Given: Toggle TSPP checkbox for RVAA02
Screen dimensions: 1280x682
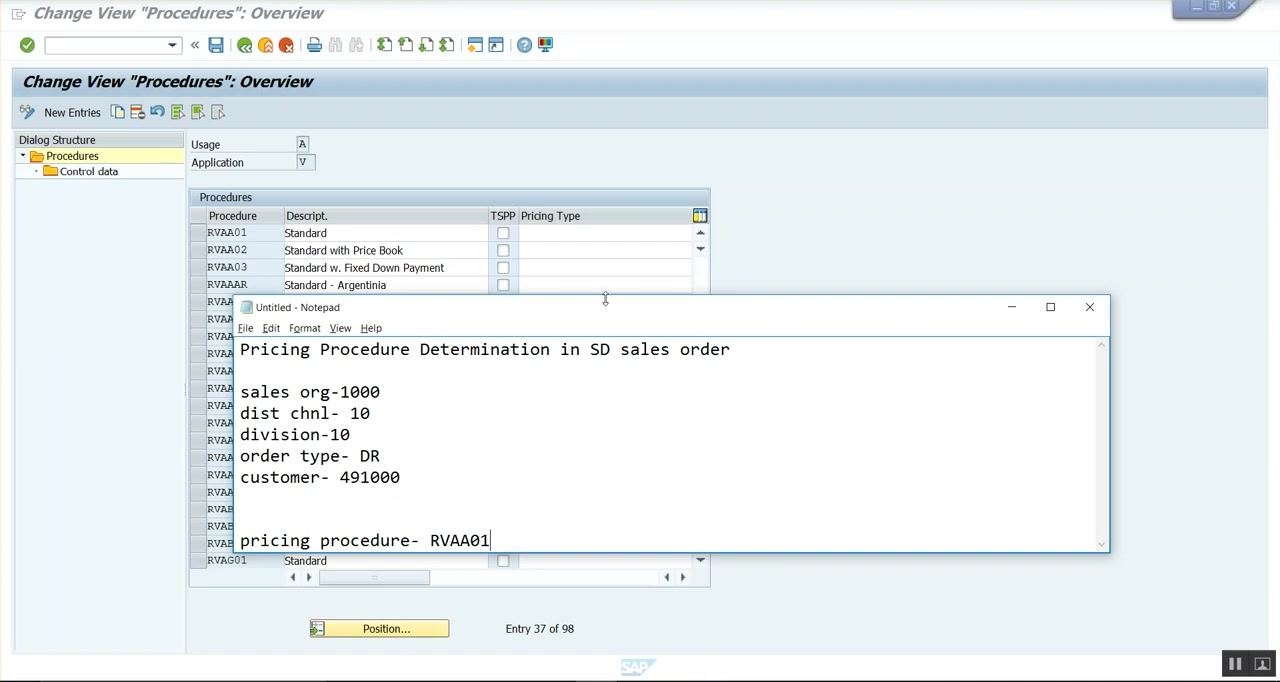Looking at the screenshot, I should 503,251.
